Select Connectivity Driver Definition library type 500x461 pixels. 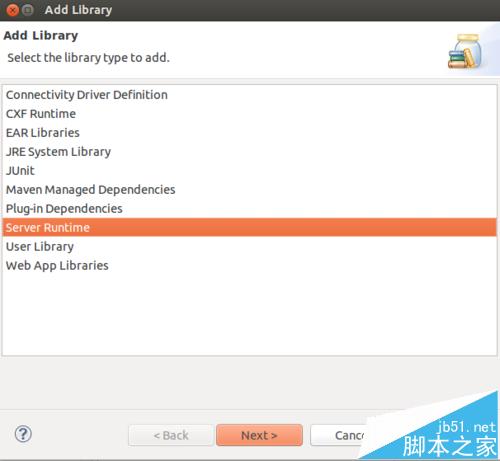click(x=249, y=95)
